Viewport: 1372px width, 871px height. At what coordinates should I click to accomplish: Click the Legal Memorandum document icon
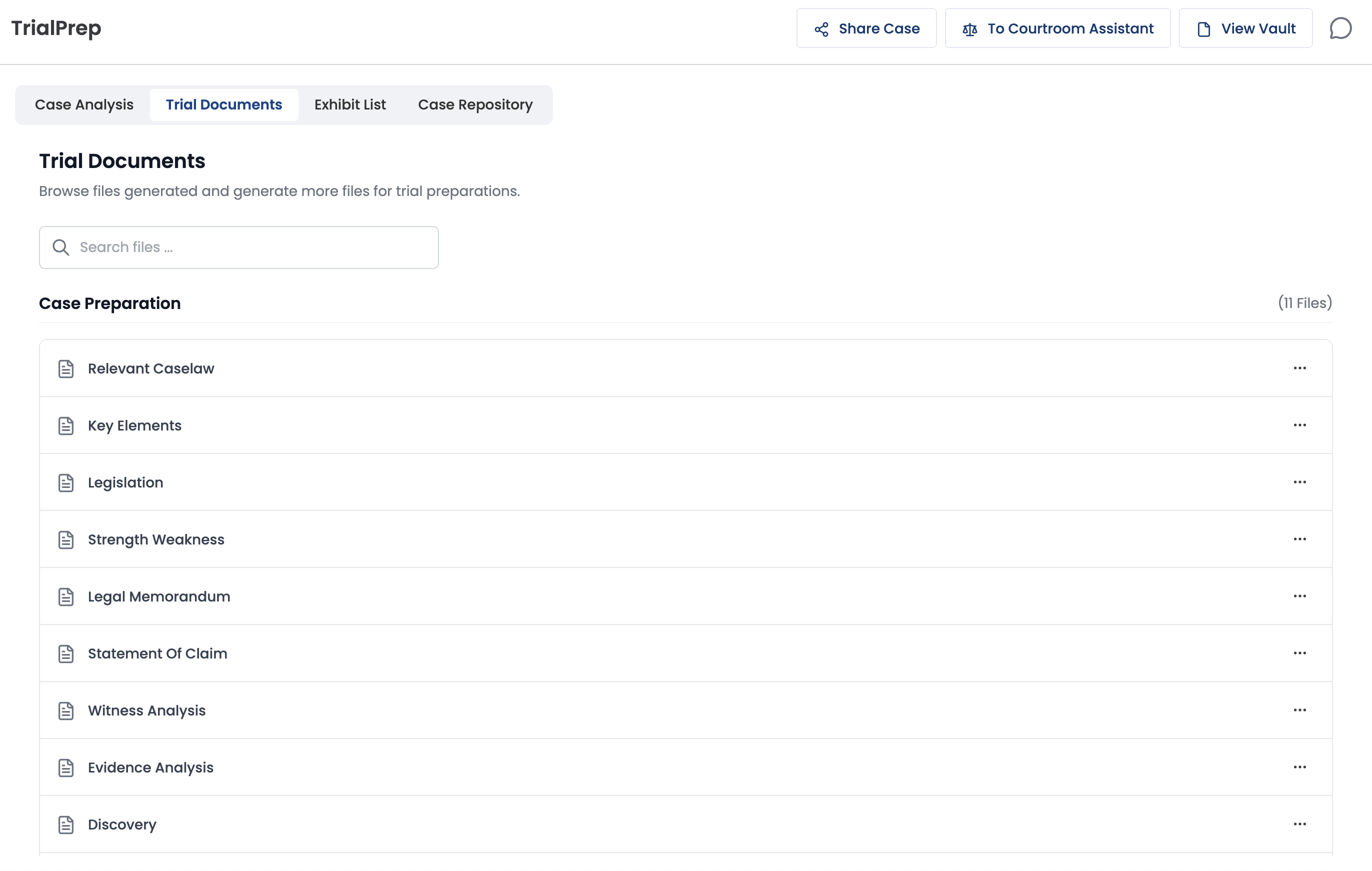(x=66, y=596)
